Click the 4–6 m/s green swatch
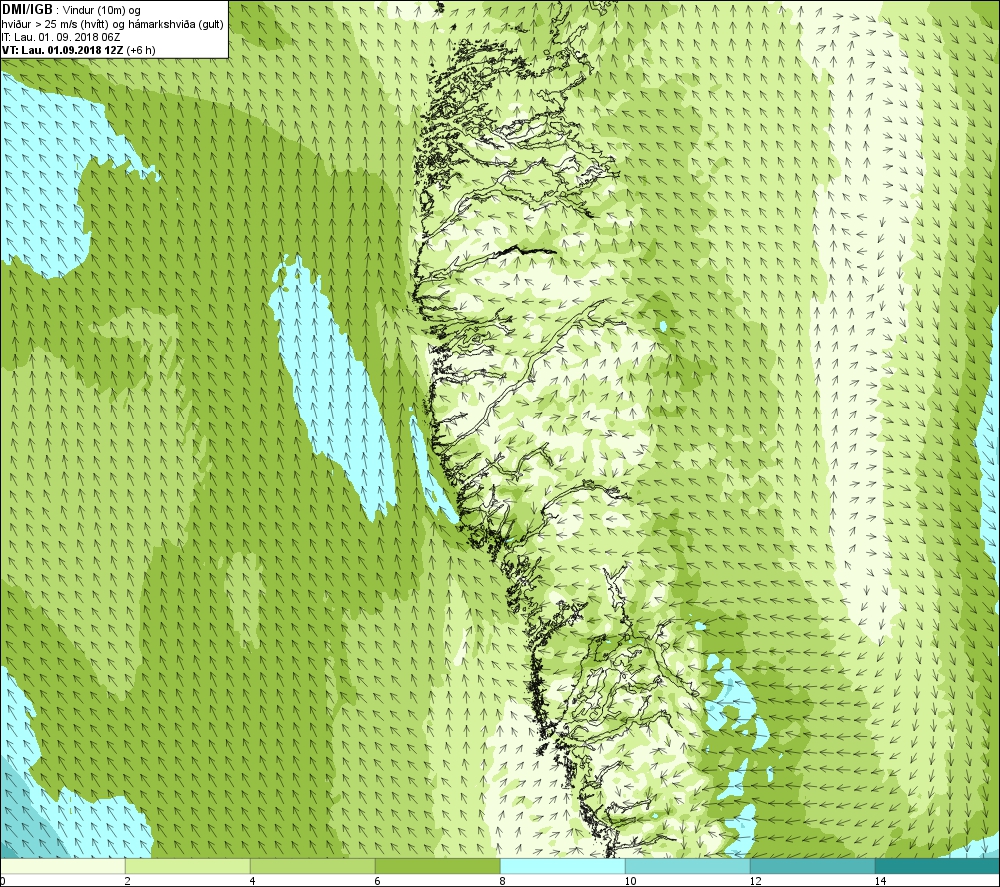Image resolution: width=1000 pixels, height=887 pixels. point(312,866)
